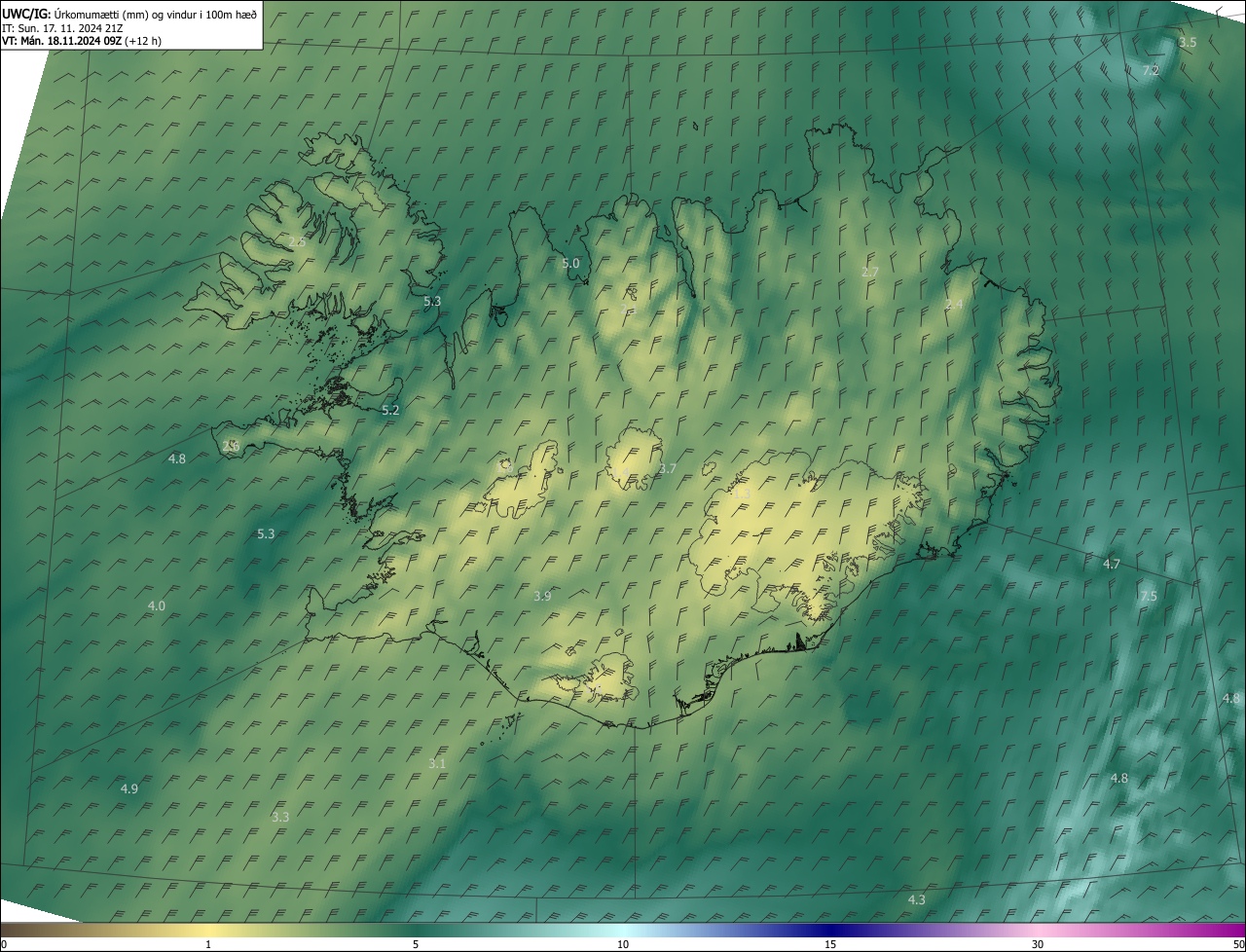Click the 7.2 value label on the map
Screen dimensions: 1246x952
pos(1151,71)
